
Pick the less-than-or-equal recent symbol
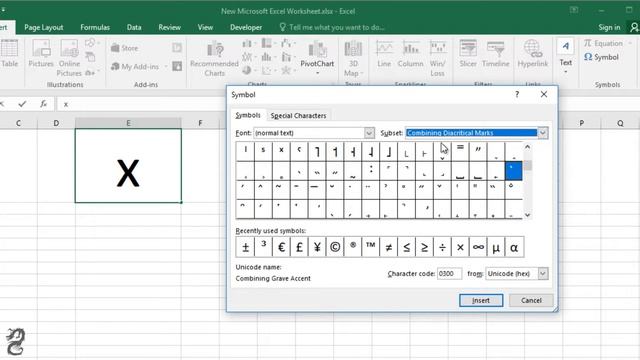tap(407, 247)
